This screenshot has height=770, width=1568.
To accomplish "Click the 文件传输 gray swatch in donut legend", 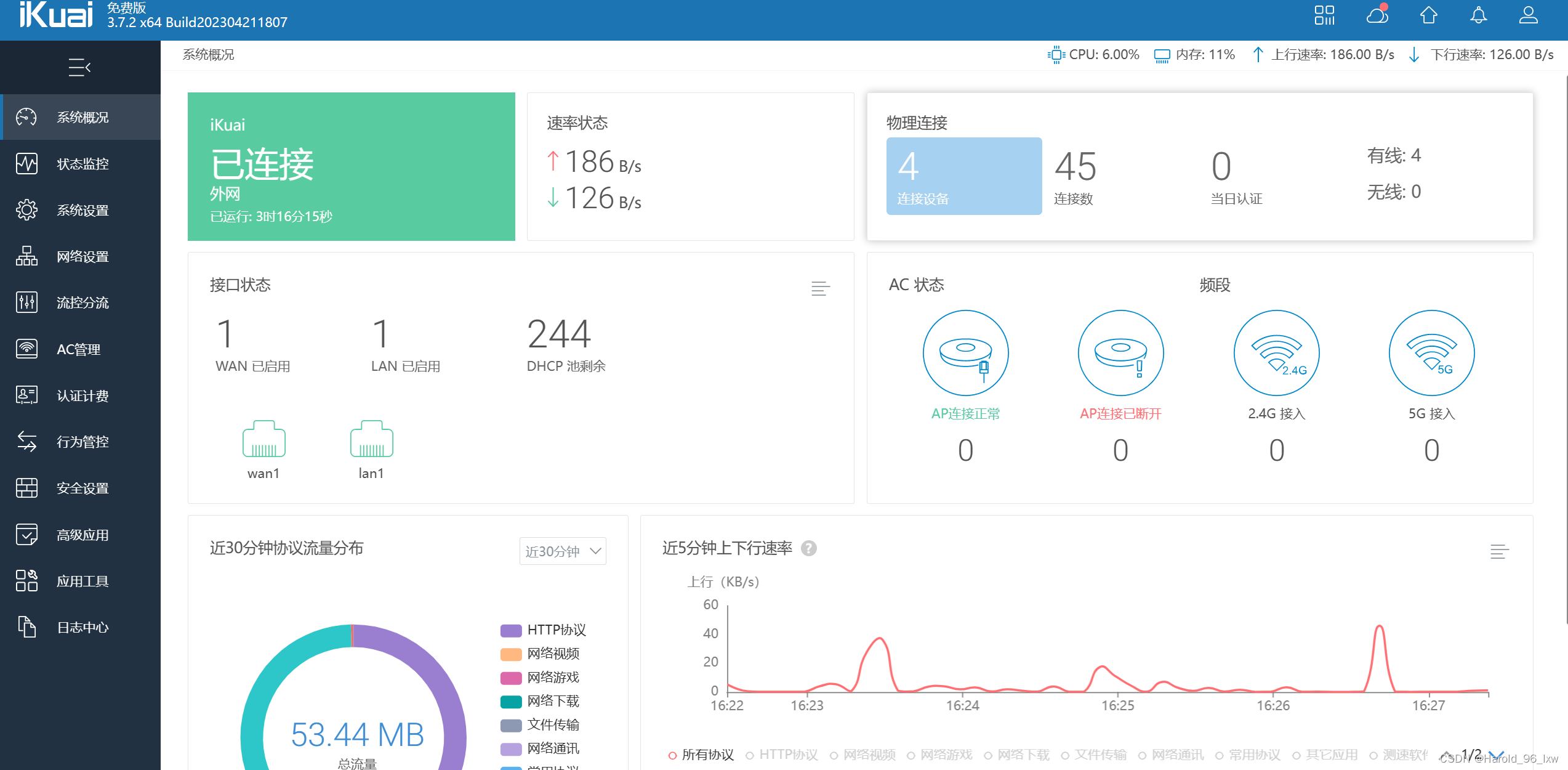I will pyautogui.click(x=511, y=725).
